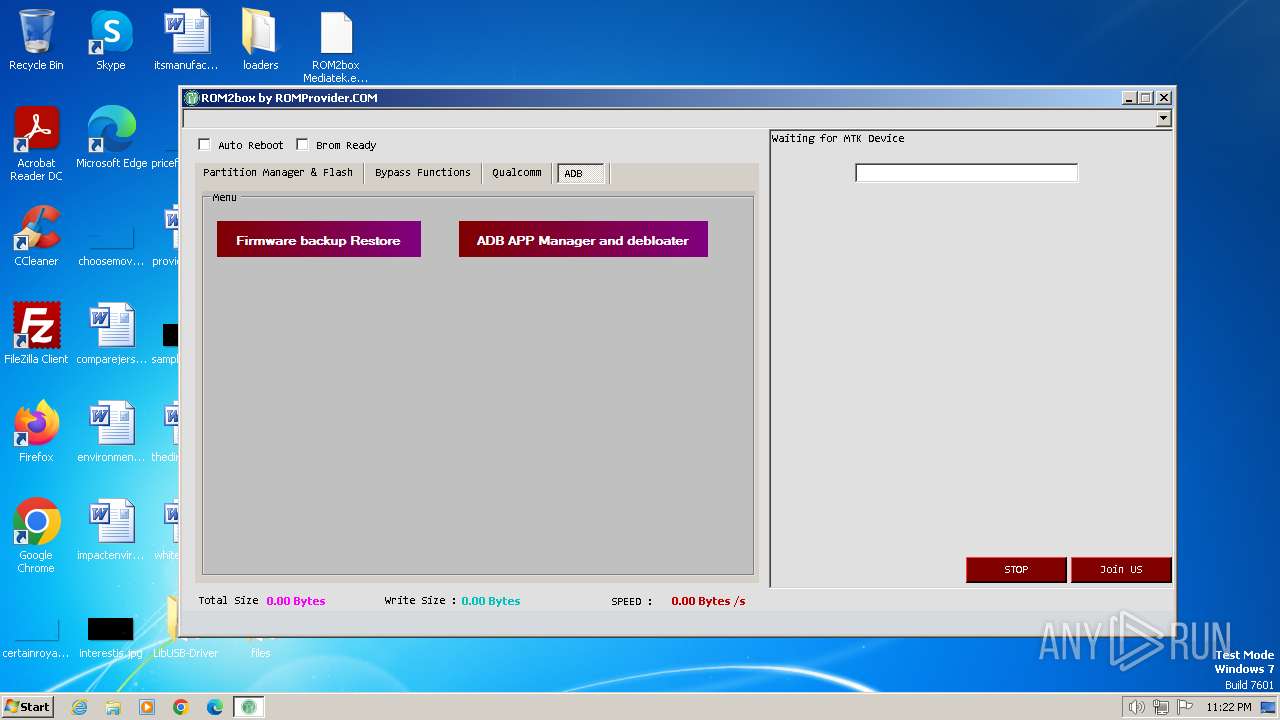Click ADB APP Manager and debloater button
Viewport: 1280px width, 720px height.
(583, 240)
